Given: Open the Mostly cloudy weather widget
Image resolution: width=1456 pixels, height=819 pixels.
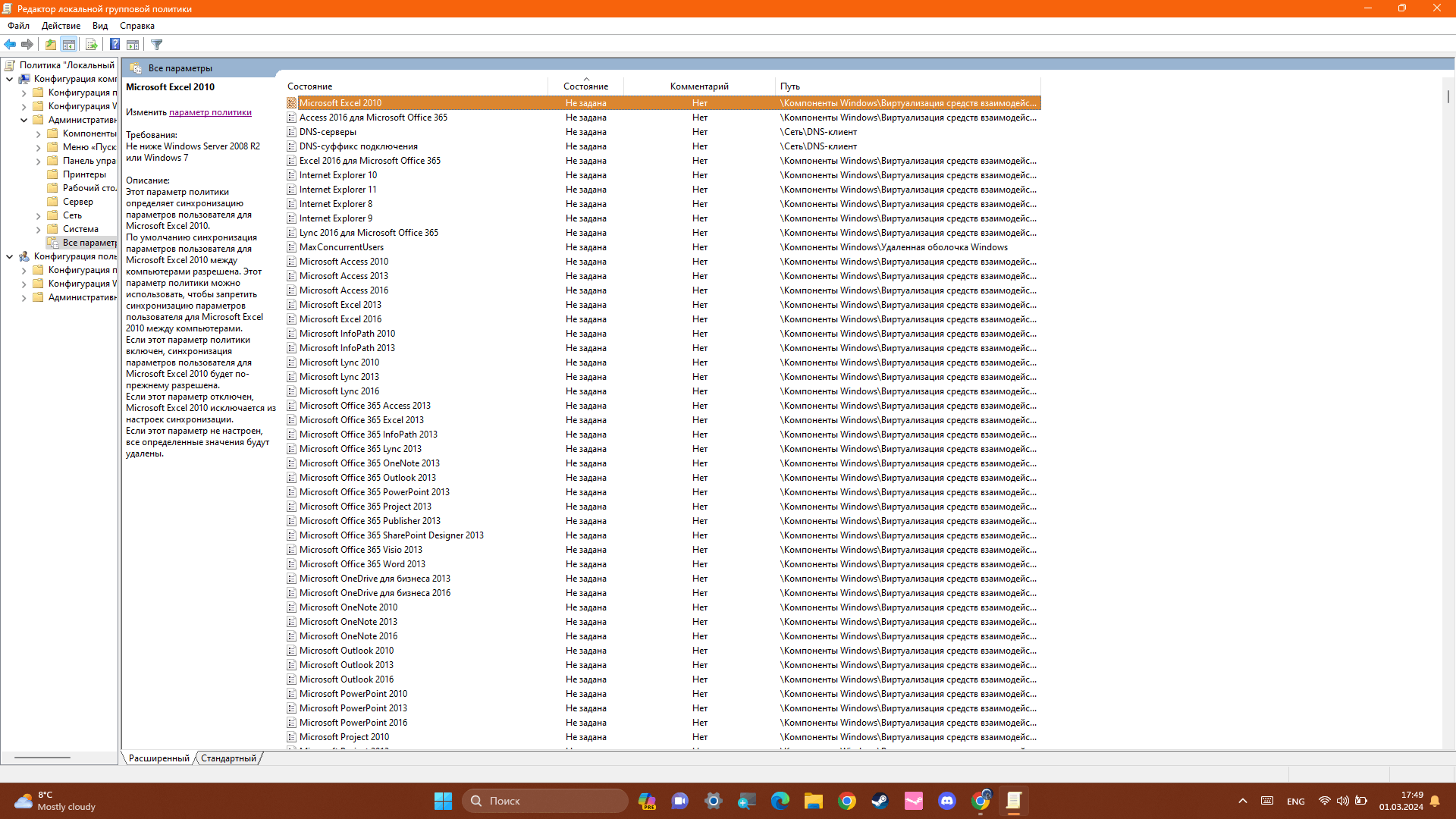Looking at the screenshot, I should (x=55, y=801).
